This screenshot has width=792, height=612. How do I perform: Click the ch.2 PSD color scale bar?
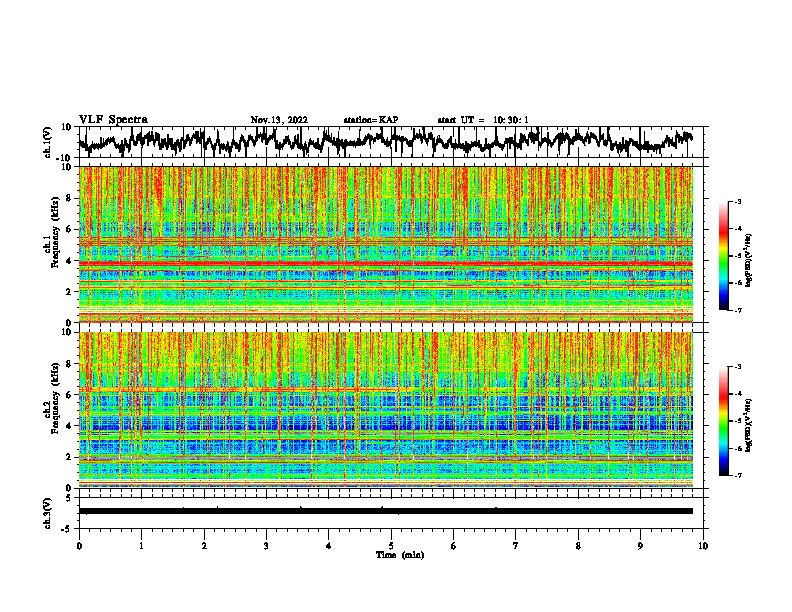(723, 421)
